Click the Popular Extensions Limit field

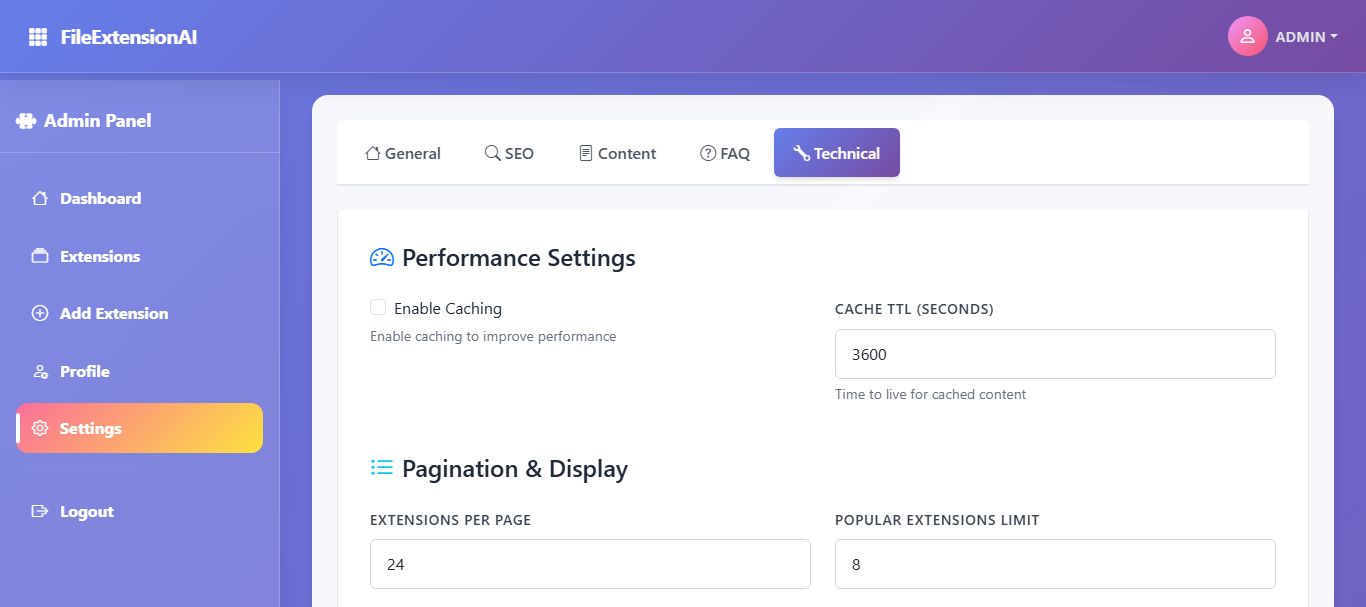pos(1055,564)
